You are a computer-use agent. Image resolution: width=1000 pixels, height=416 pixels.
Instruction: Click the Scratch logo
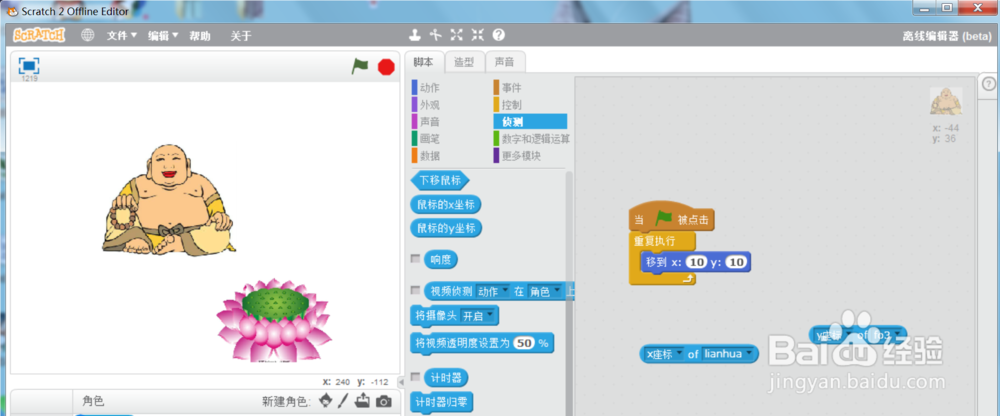point(39,35)
